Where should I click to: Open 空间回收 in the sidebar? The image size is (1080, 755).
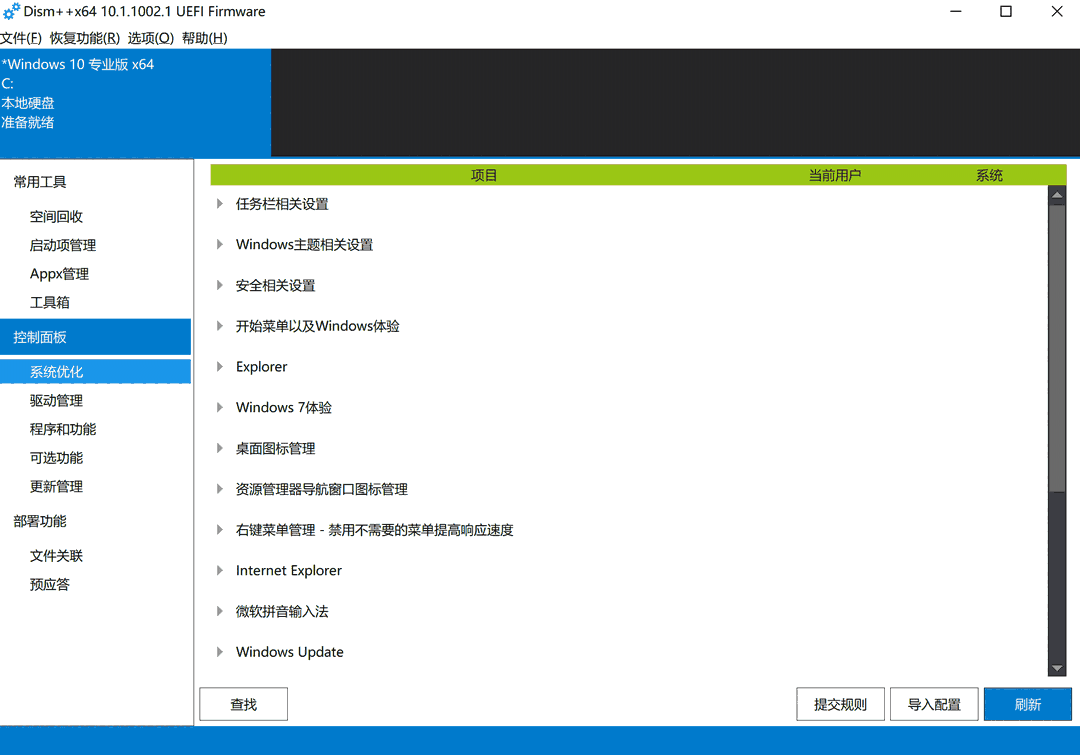56,216
